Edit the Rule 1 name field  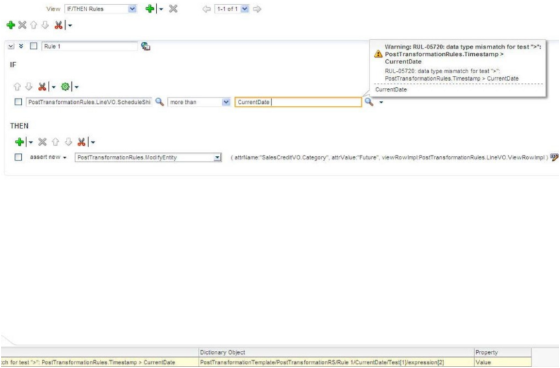pos(89,46)
